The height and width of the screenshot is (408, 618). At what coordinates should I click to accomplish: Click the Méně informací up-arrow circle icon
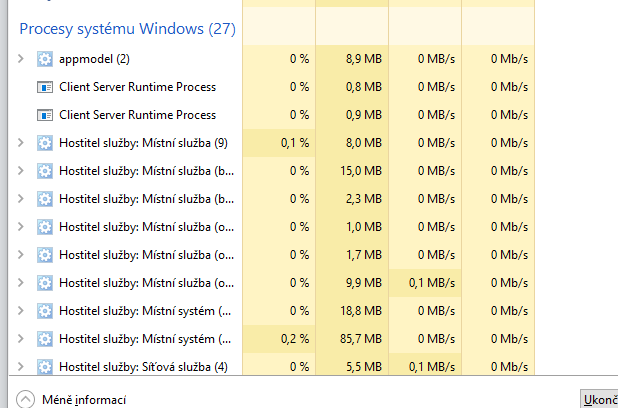[x=25, y=400]
